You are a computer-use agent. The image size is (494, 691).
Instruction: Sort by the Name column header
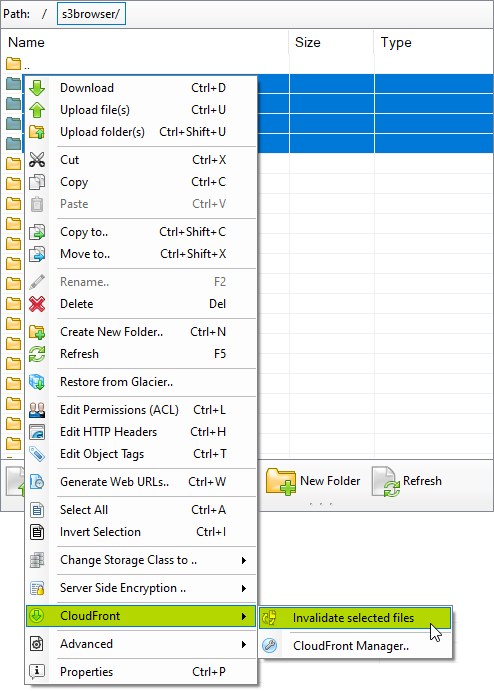click(26, 42)
